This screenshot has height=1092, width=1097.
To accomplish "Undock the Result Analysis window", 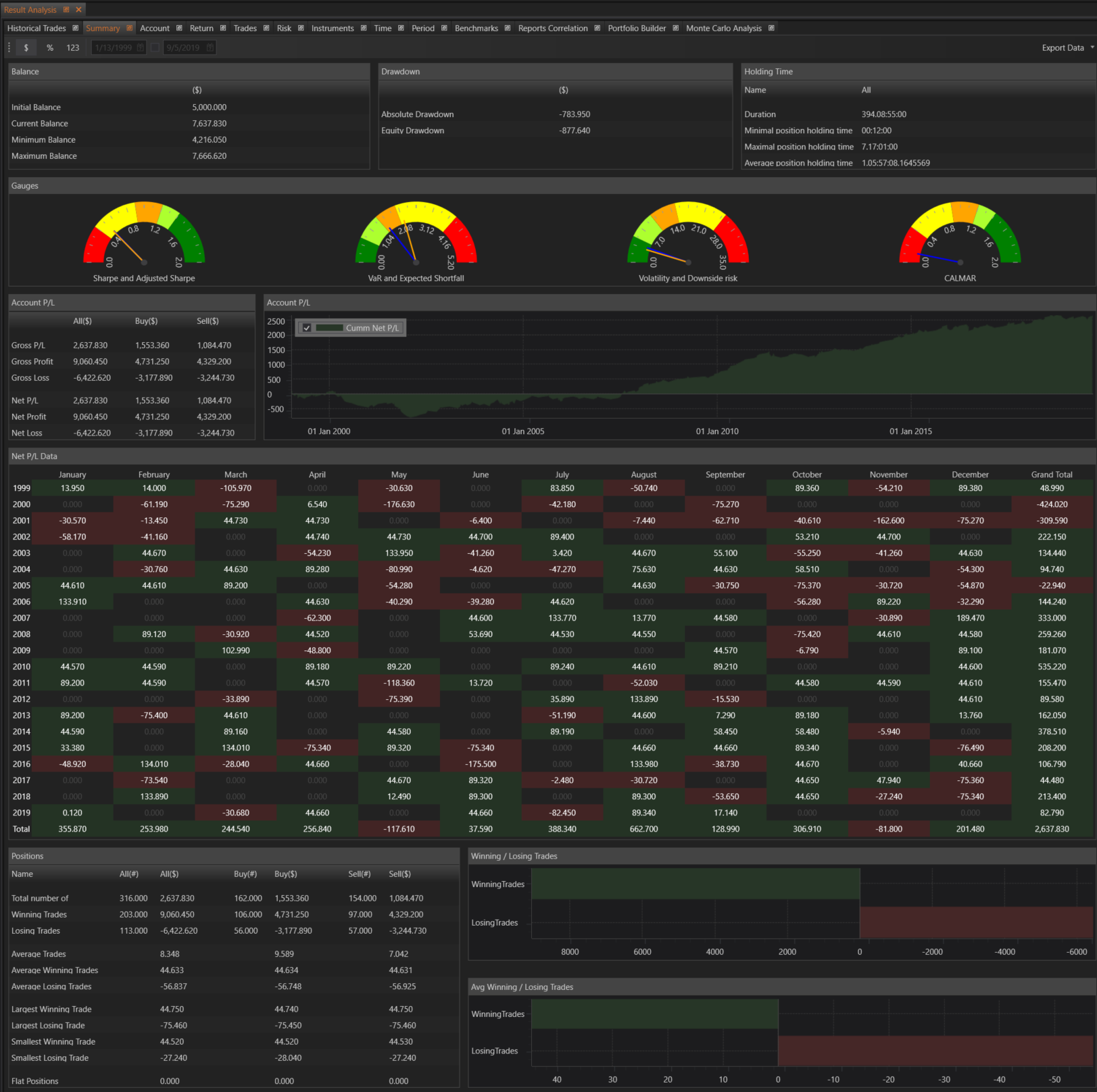I will pyautogui.click(x=66, y=9).
